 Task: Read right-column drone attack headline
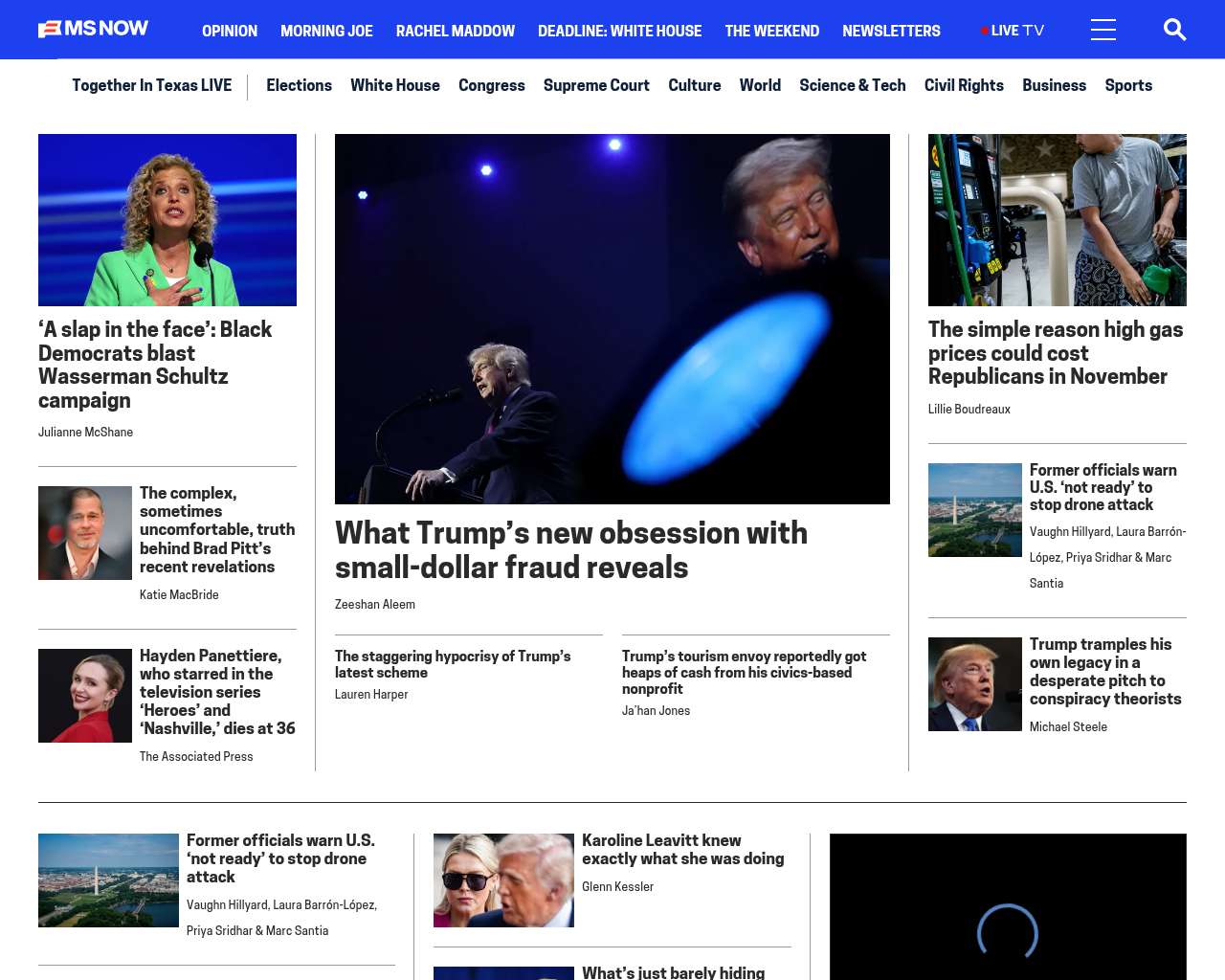[1103, 487]
